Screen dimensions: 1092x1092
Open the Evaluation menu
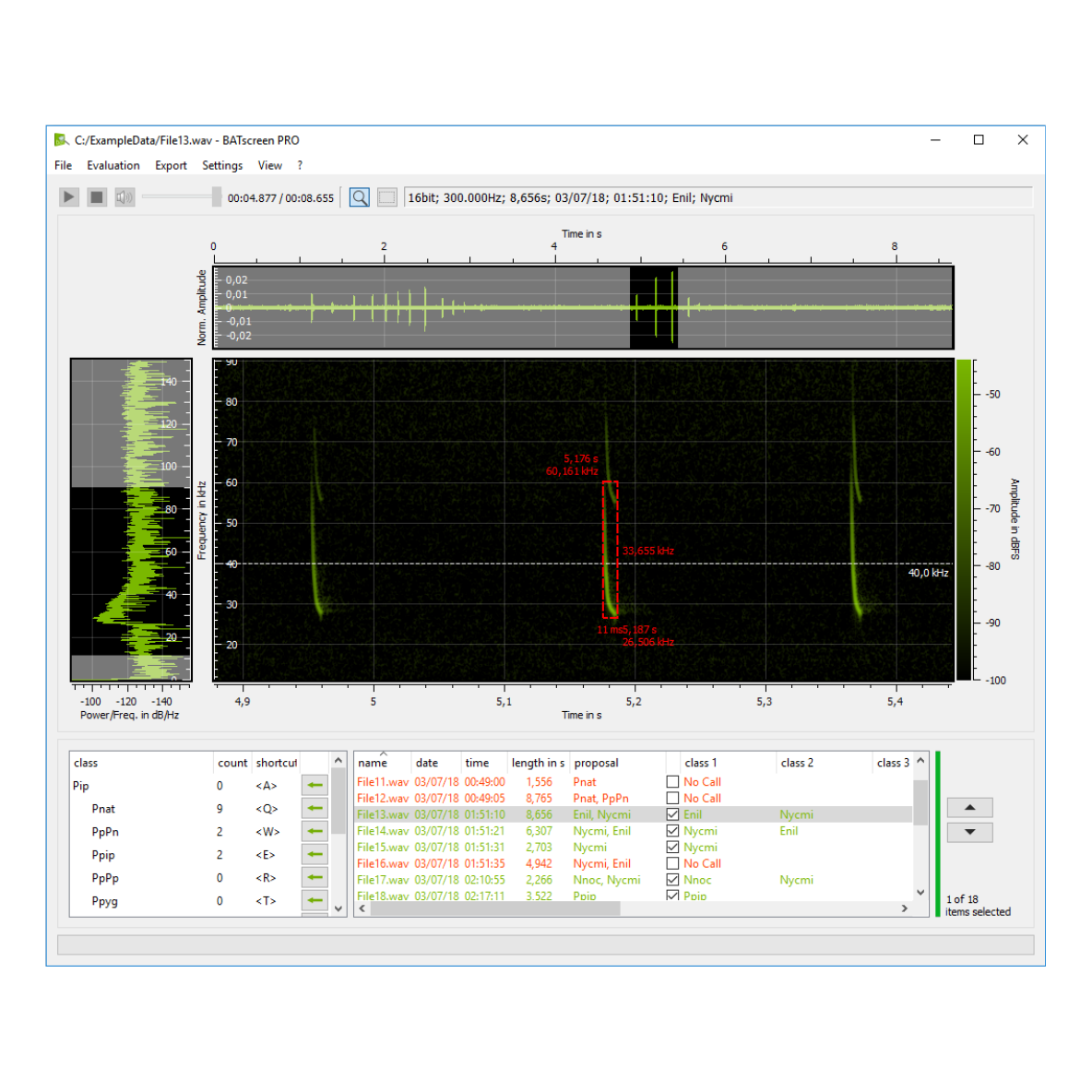click(x=113, y=166)
